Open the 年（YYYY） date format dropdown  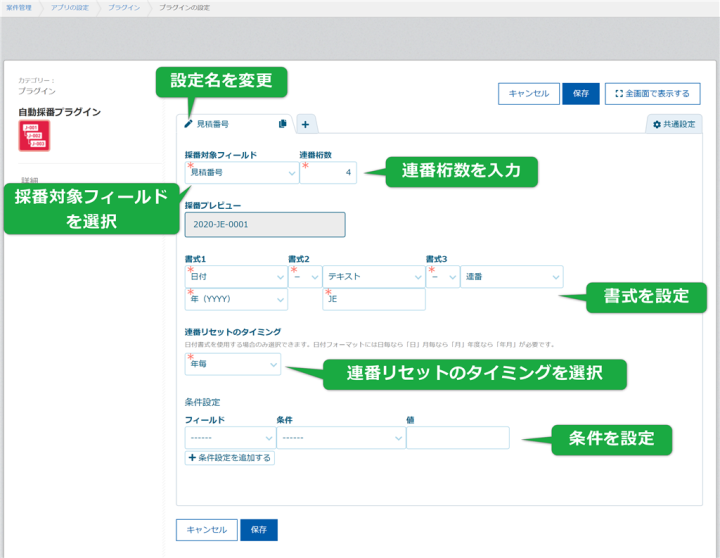236,299
